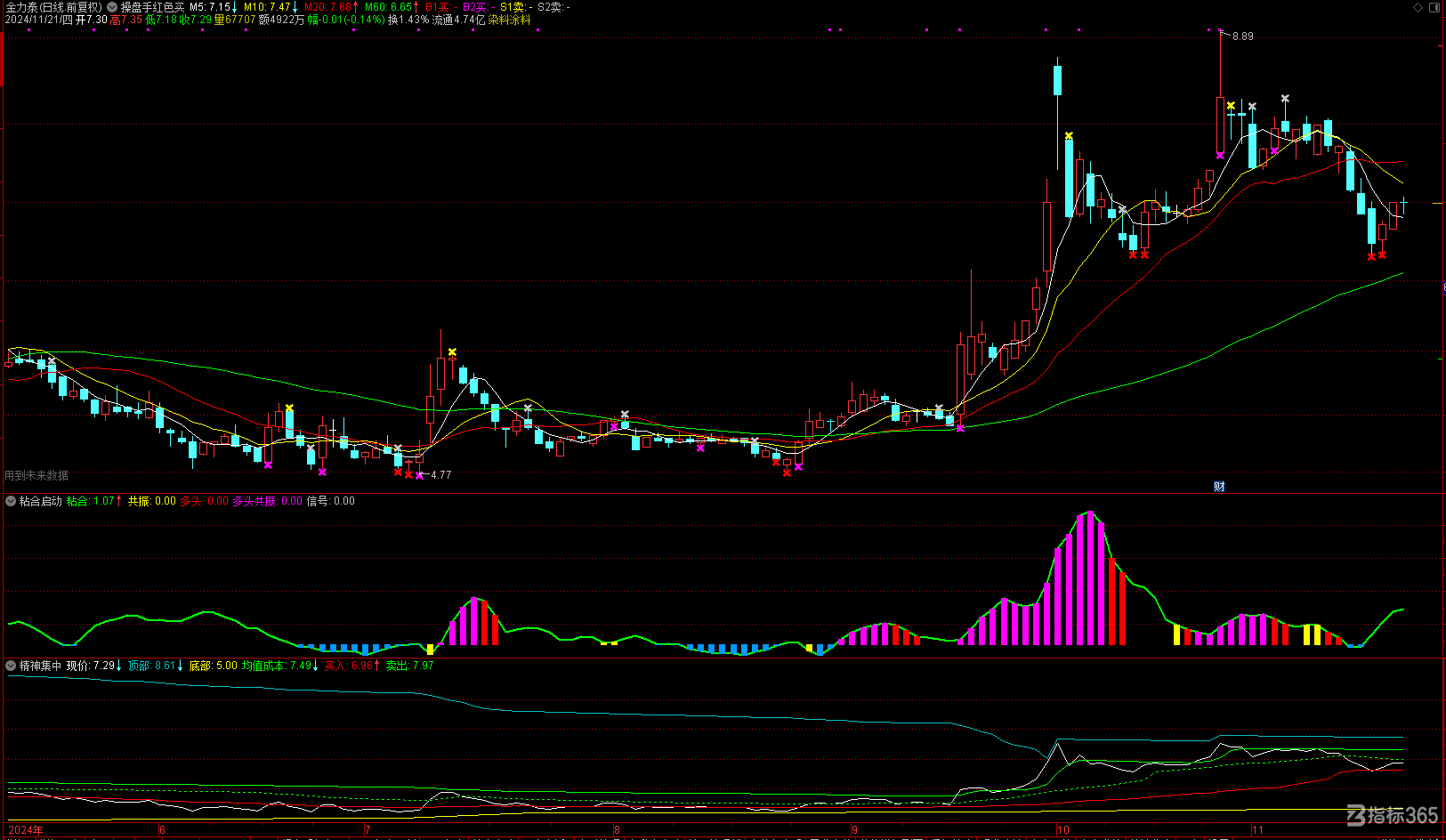Click the diamond icon at top right
Image resolution: width=1446 pixels, height=840 pixels.
(1418, 7)
